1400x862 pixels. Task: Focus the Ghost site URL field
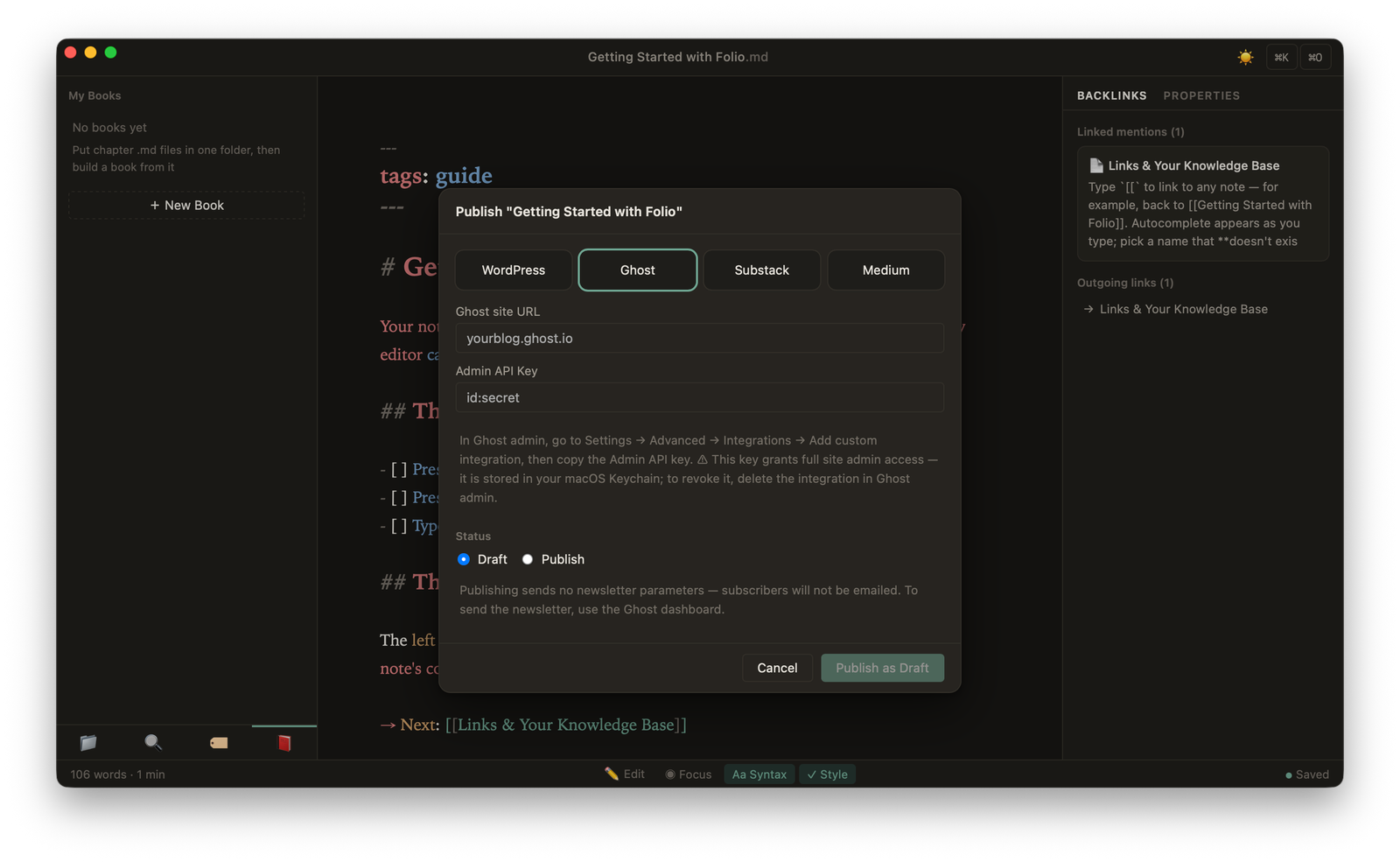(x=700, y=339)
